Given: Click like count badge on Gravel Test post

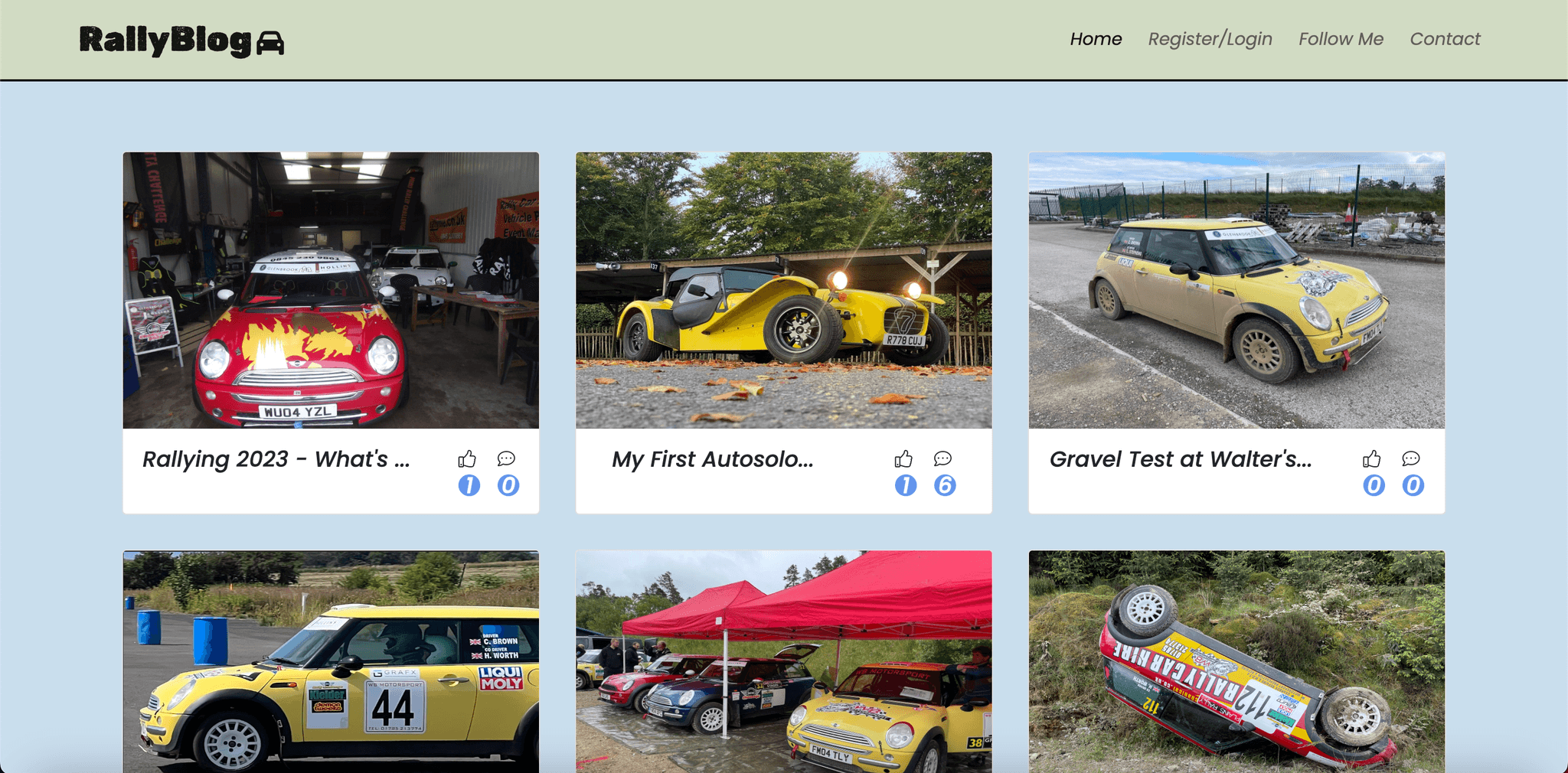Looking at the screenshot, I should point(1374,485).
